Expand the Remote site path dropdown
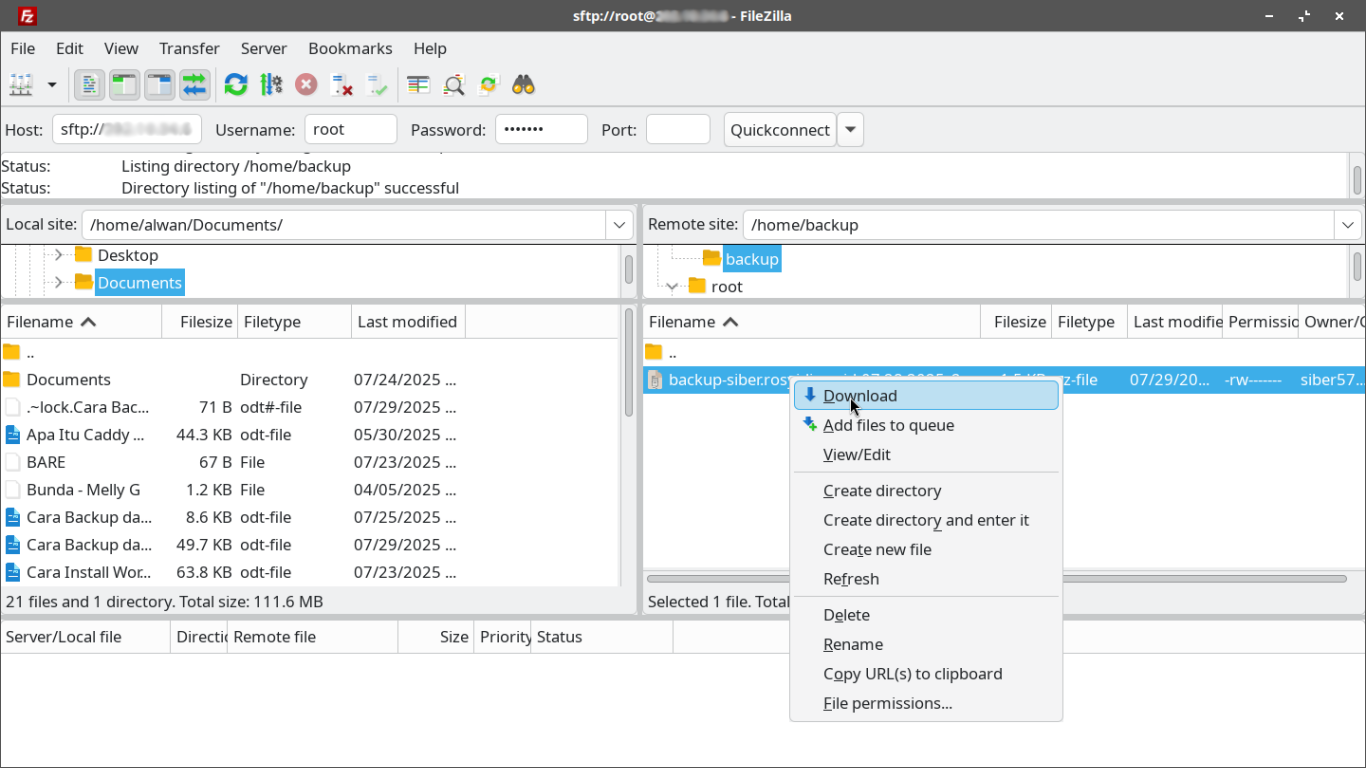Screen dimensions: 1366x768 (1349, 225)
